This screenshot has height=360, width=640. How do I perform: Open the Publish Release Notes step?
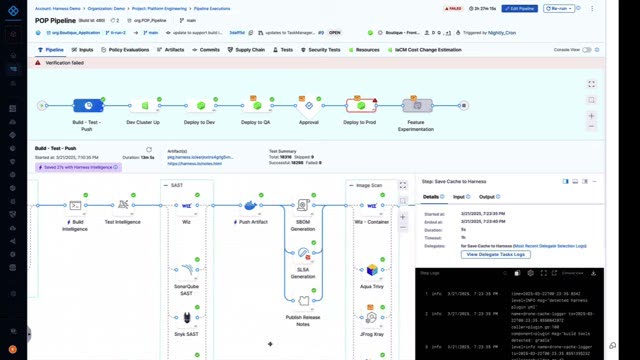(x=303, y=301)
